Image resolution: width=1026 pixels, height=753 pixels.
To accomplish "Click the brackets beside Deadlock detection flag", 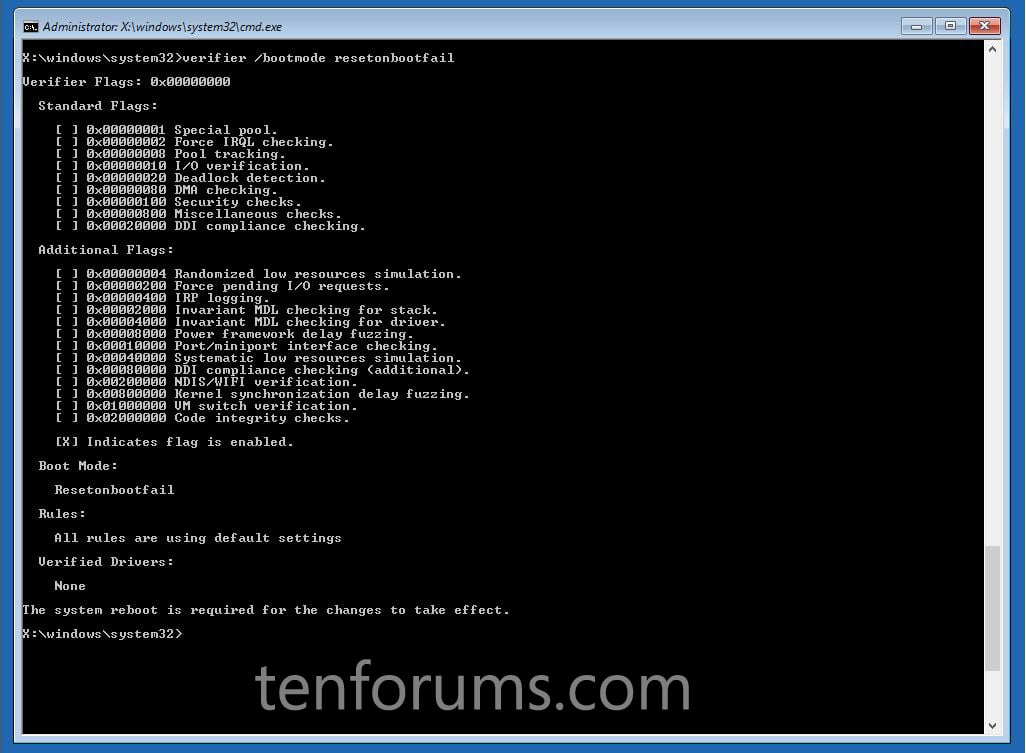I will pos(67,178).
